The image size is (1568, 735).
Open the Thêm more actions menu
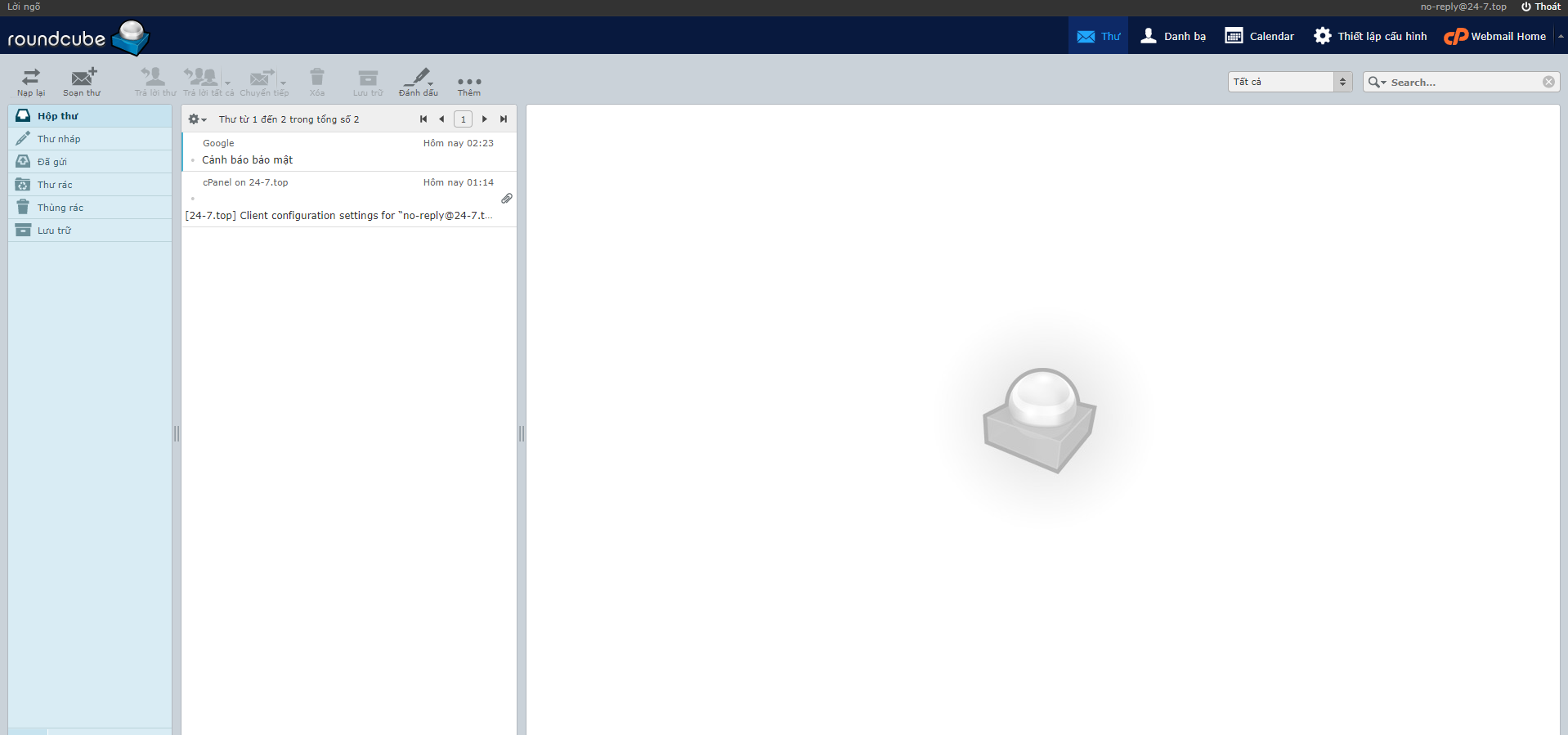[469, 83]
